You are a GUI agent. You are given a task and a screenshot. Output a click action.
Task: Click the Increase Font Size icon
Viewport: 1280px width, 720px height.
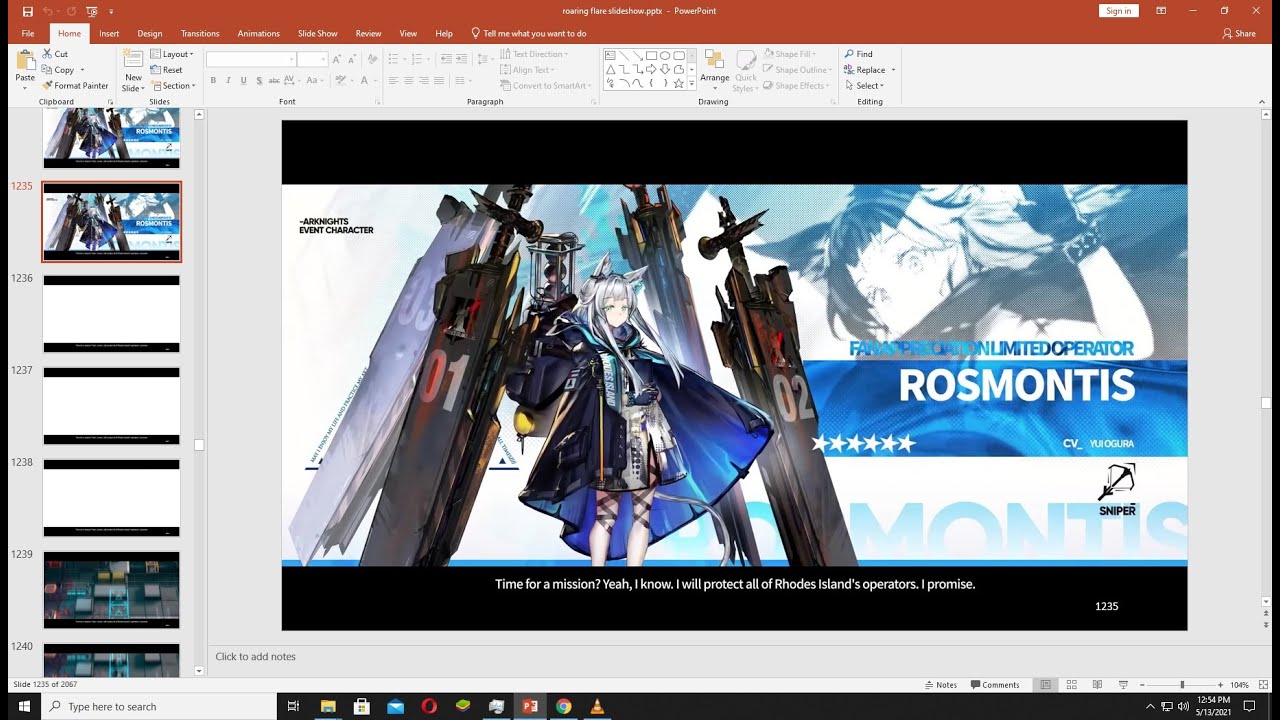tap(337, 60)
